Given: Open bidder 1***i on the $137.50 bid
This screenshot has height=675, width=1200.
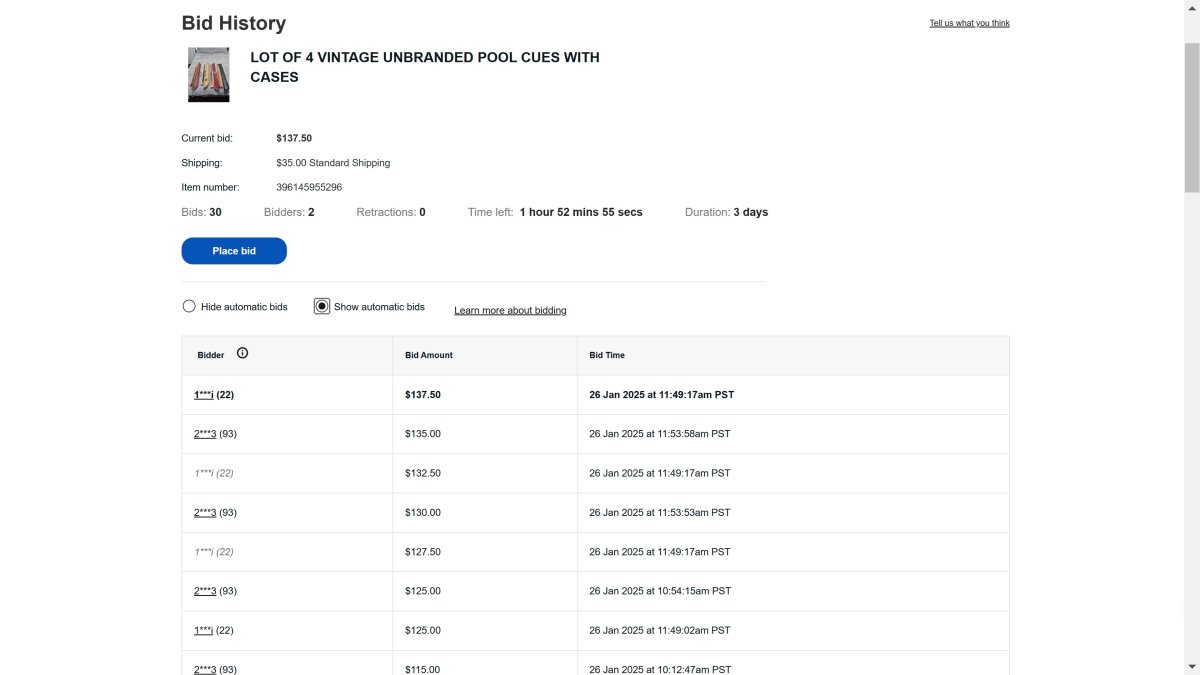Looking at the screenshot, I should click(x=204, y=395).
